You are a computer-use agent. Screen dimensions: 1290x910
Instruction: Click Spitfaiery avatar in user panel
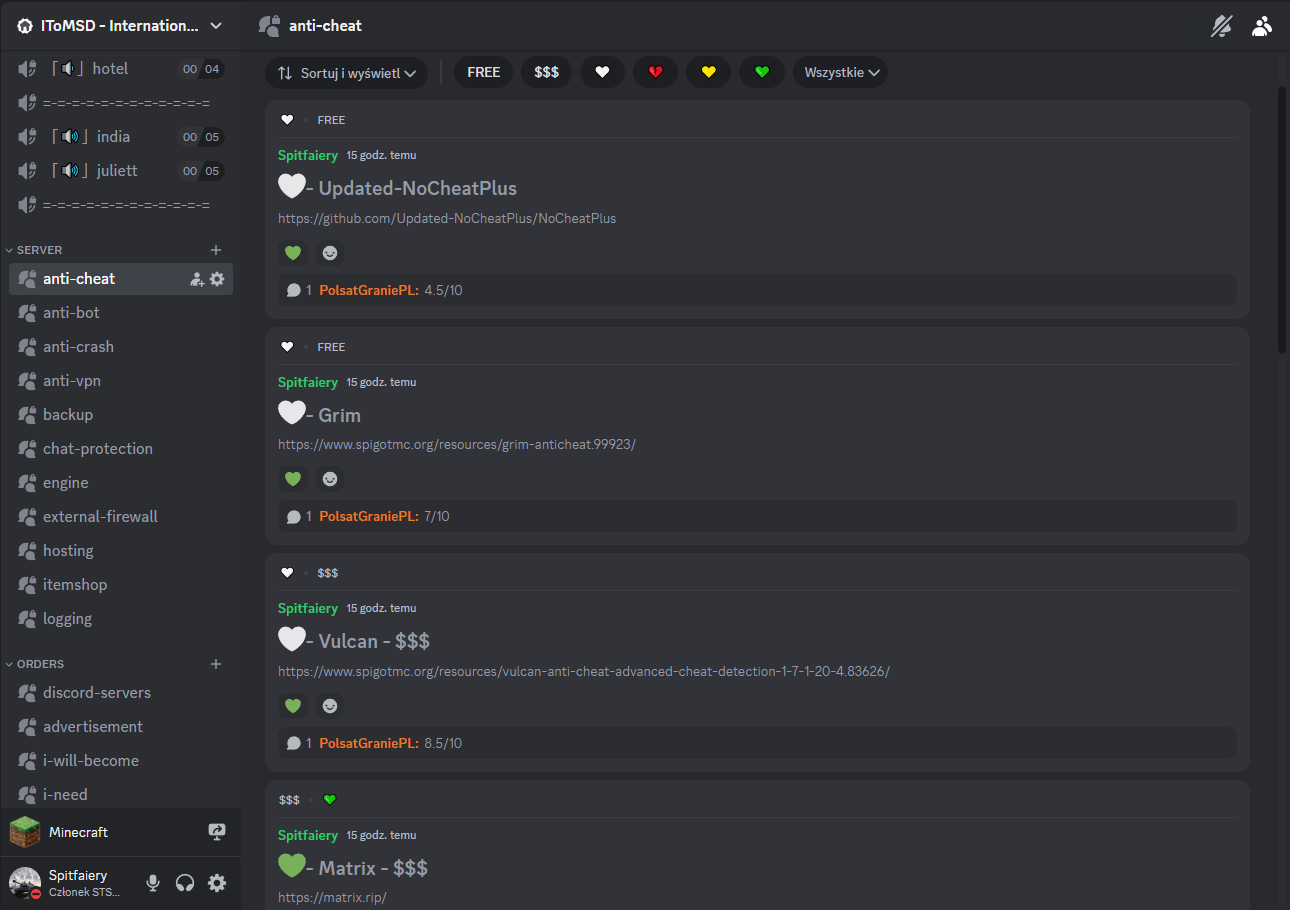(x=25, y=883)
